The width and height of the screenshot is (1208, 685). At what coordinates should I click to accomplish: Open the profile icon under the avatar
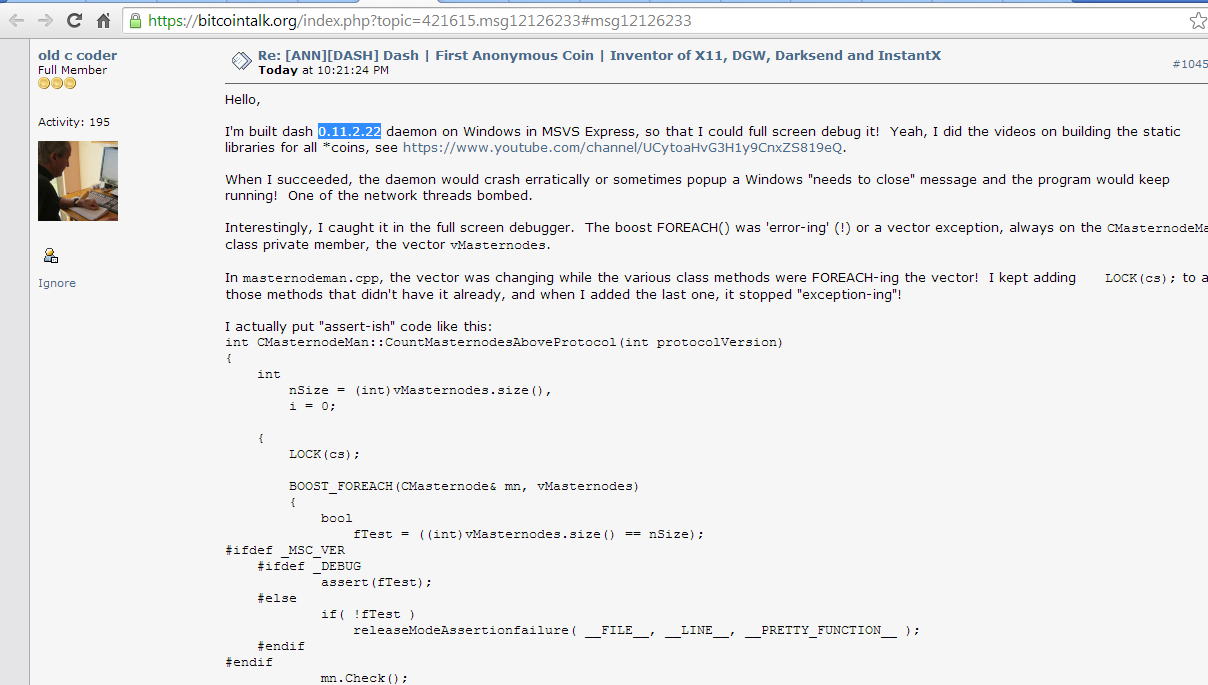[x=51, y=256]
